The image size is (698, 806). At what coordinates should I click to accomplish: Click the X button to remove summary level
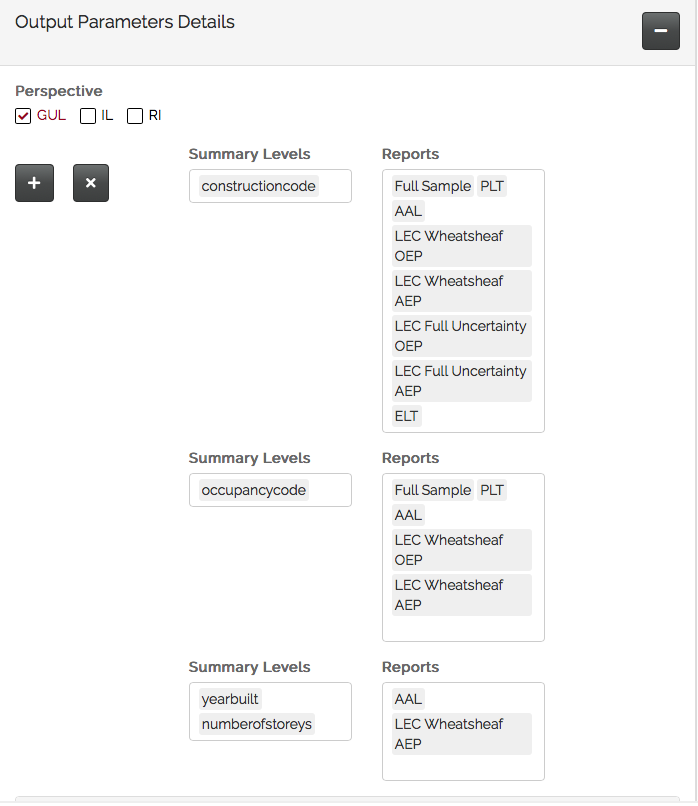(90, 183)
